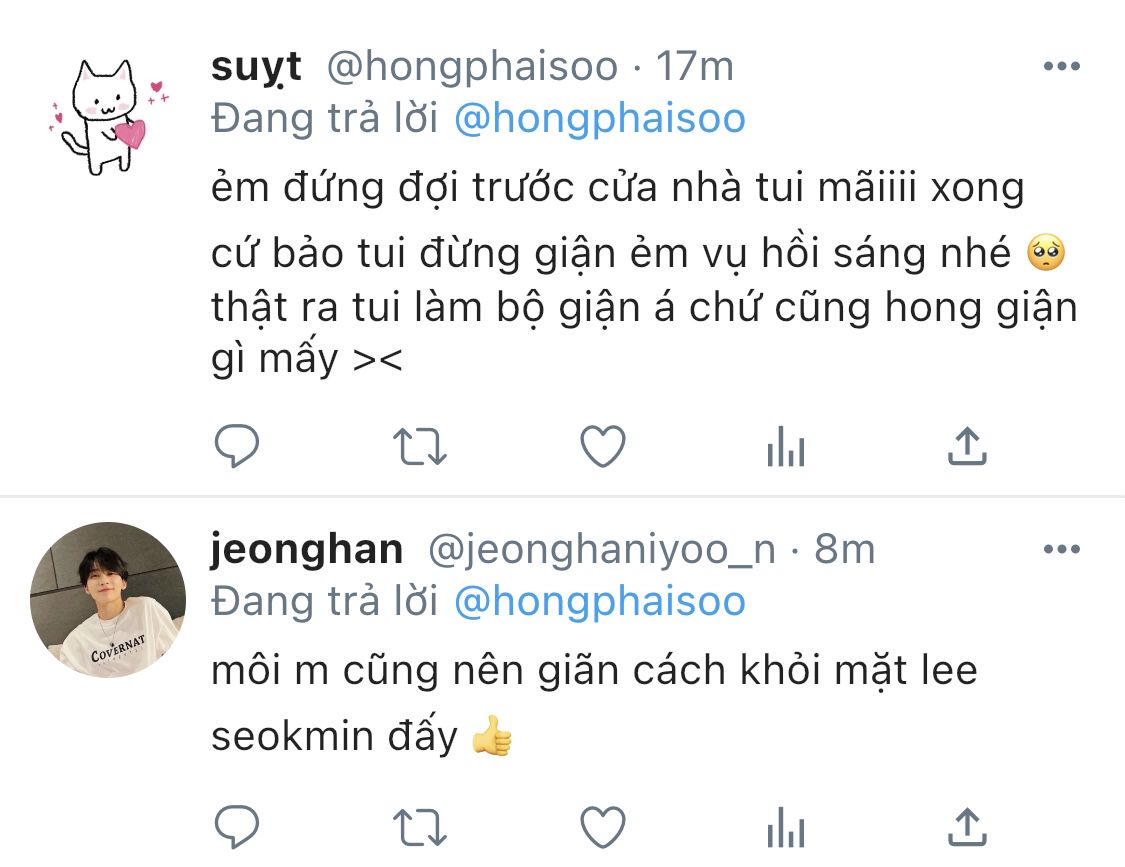Screen dimensions: 1125x867
Task: Share jeonghan's tweet
Action: [x=967, y=827]
